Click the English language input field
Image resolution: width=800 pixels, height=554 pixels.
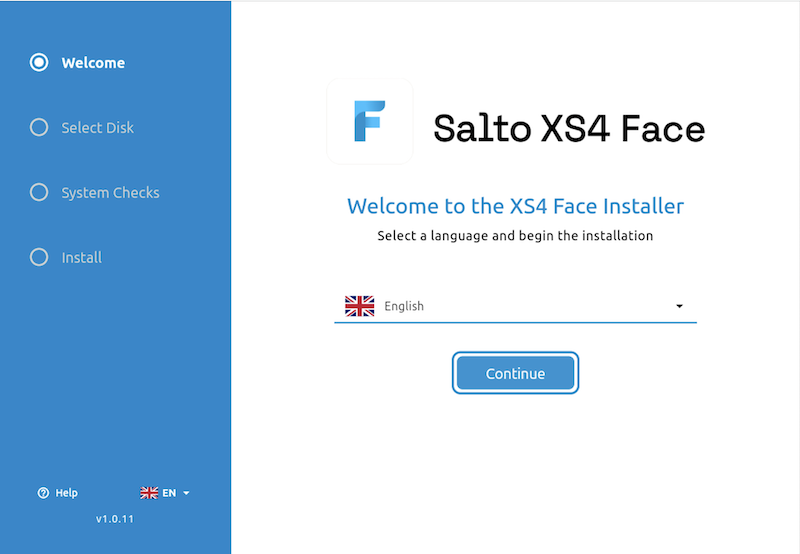coord(515,306)
